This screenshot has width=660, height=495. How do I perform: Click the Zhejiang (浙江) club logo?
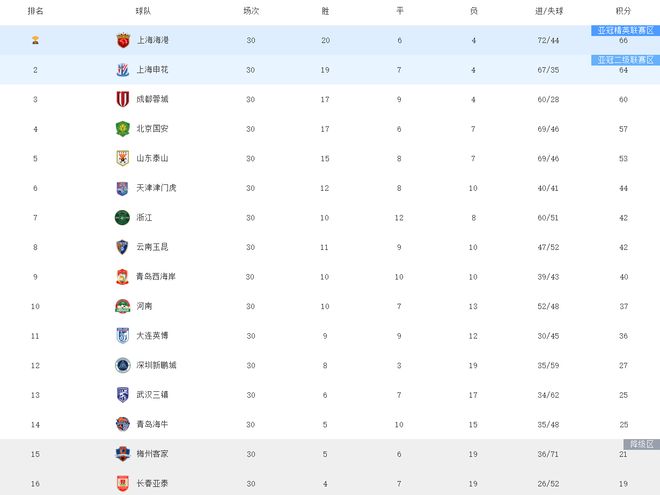pyautogui.click(x=122, y=217)
